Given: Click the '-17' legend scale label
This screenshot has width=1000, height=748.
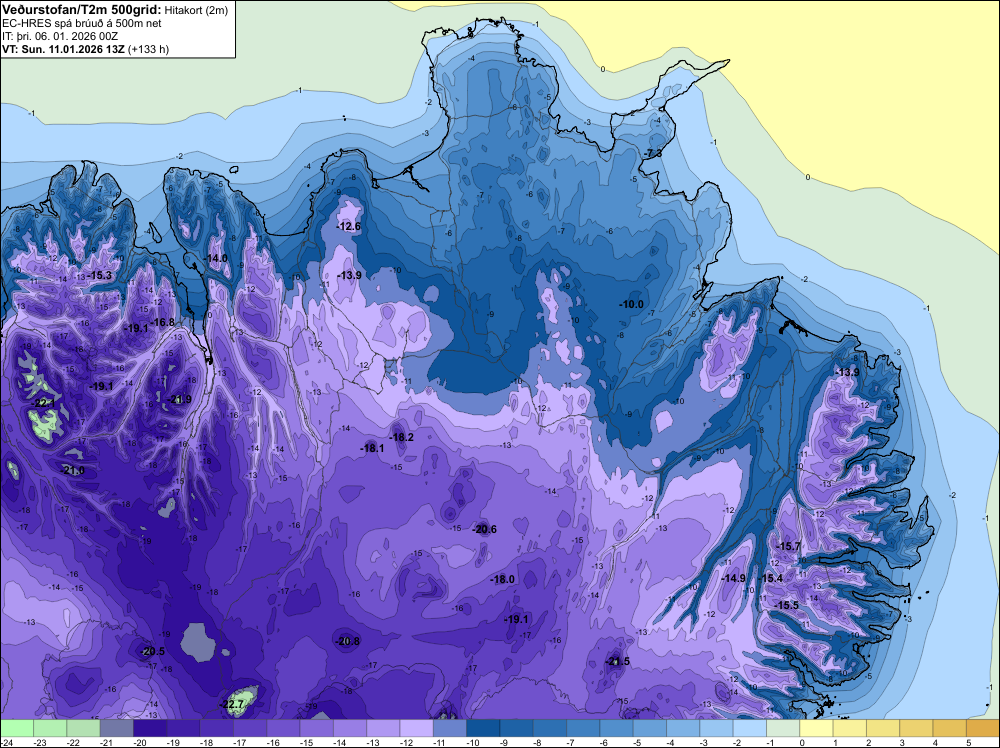Looking at the screenshot, I should click(240, 742).
